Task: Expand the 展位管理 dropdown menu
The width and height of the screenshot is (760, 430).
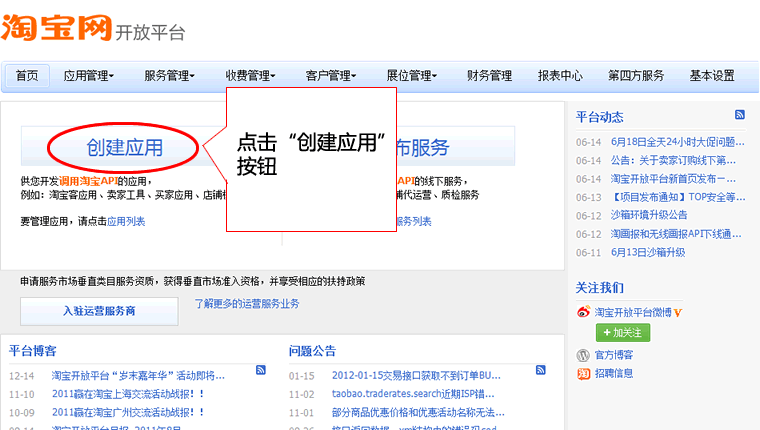Action: pos(412,76)
